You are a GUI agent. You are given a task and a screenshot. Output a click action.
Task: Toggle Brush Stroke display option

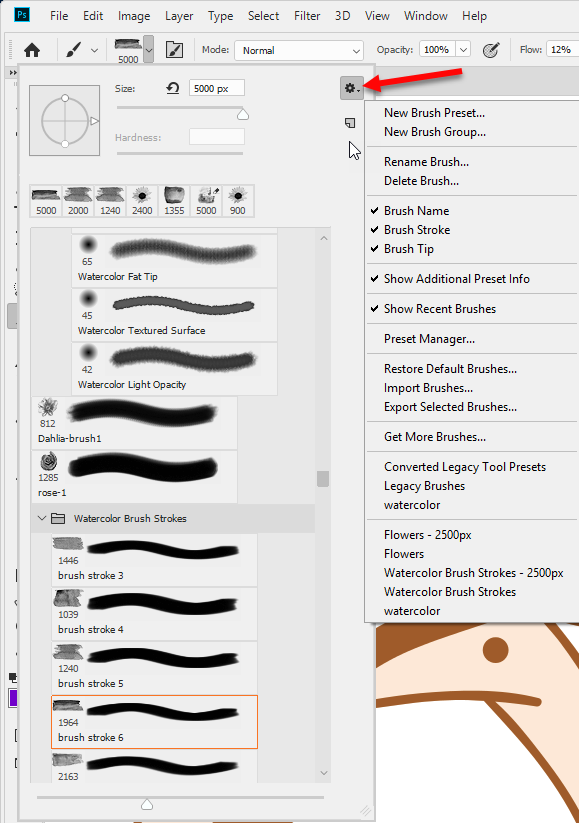(x=417, y=230)
